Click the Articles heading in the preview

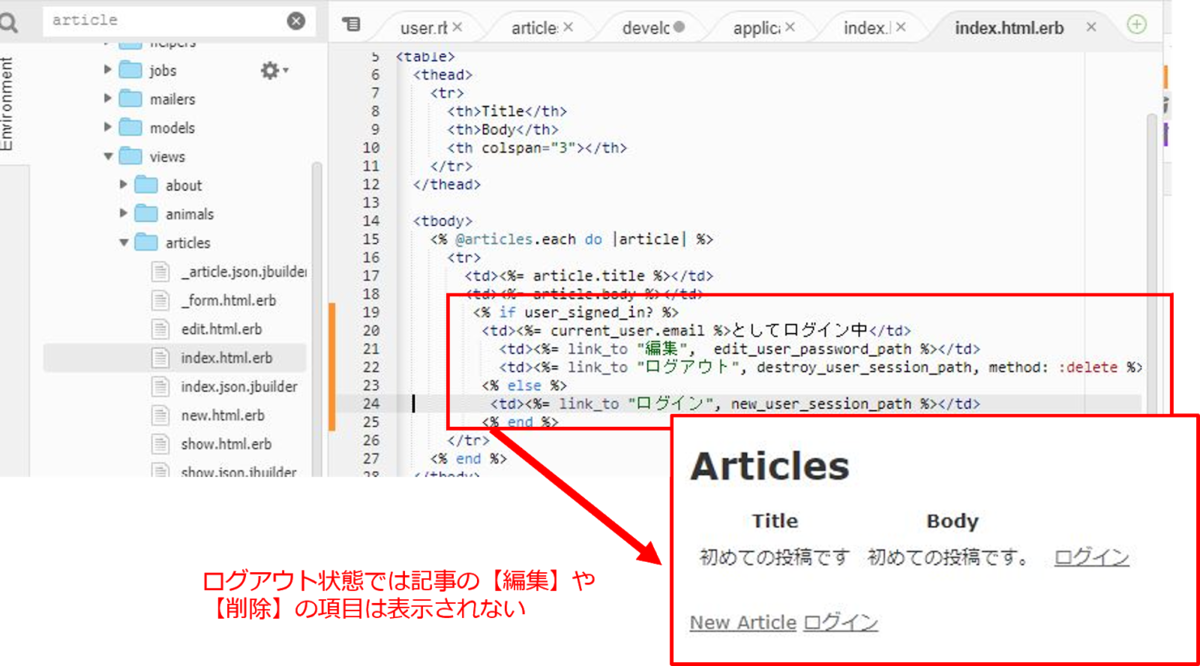click(769, 466)
